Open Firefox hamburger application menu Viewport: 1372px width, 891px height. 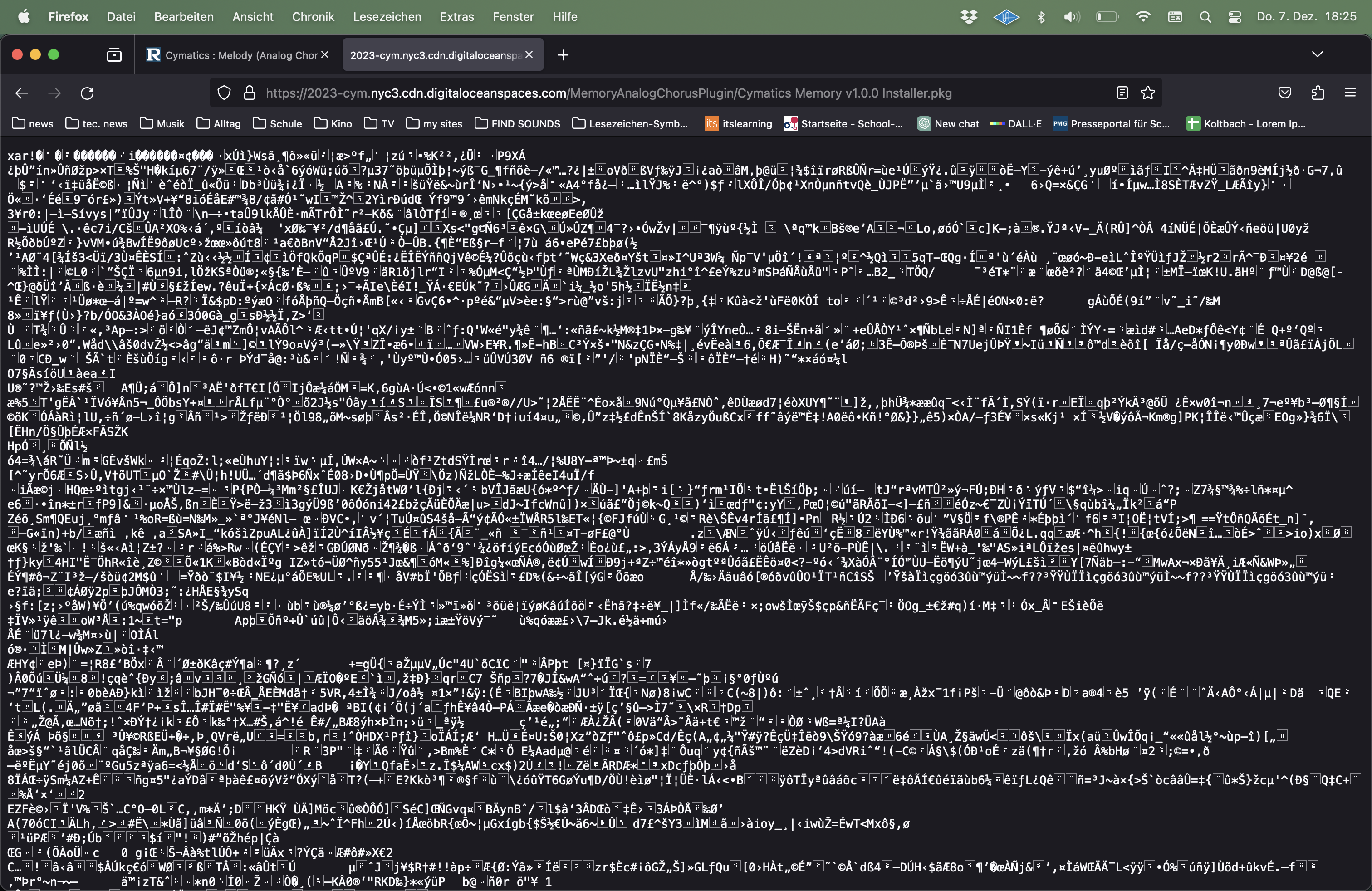(1350, 93)
